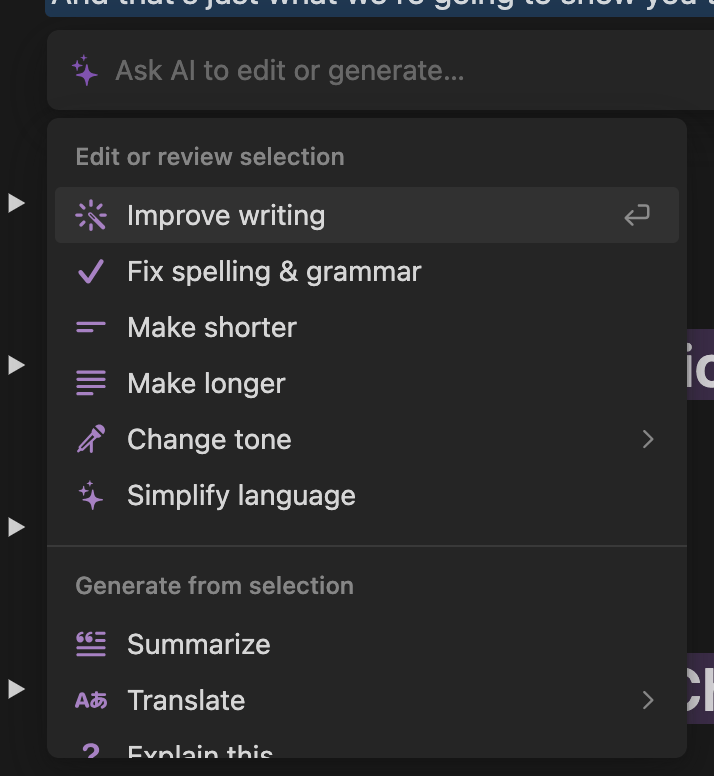The width and height of the screenshot is (714, 776).
Task: Expand the Change tone submenu chevron
Action: pyautogui.click(x=648, y=440)
